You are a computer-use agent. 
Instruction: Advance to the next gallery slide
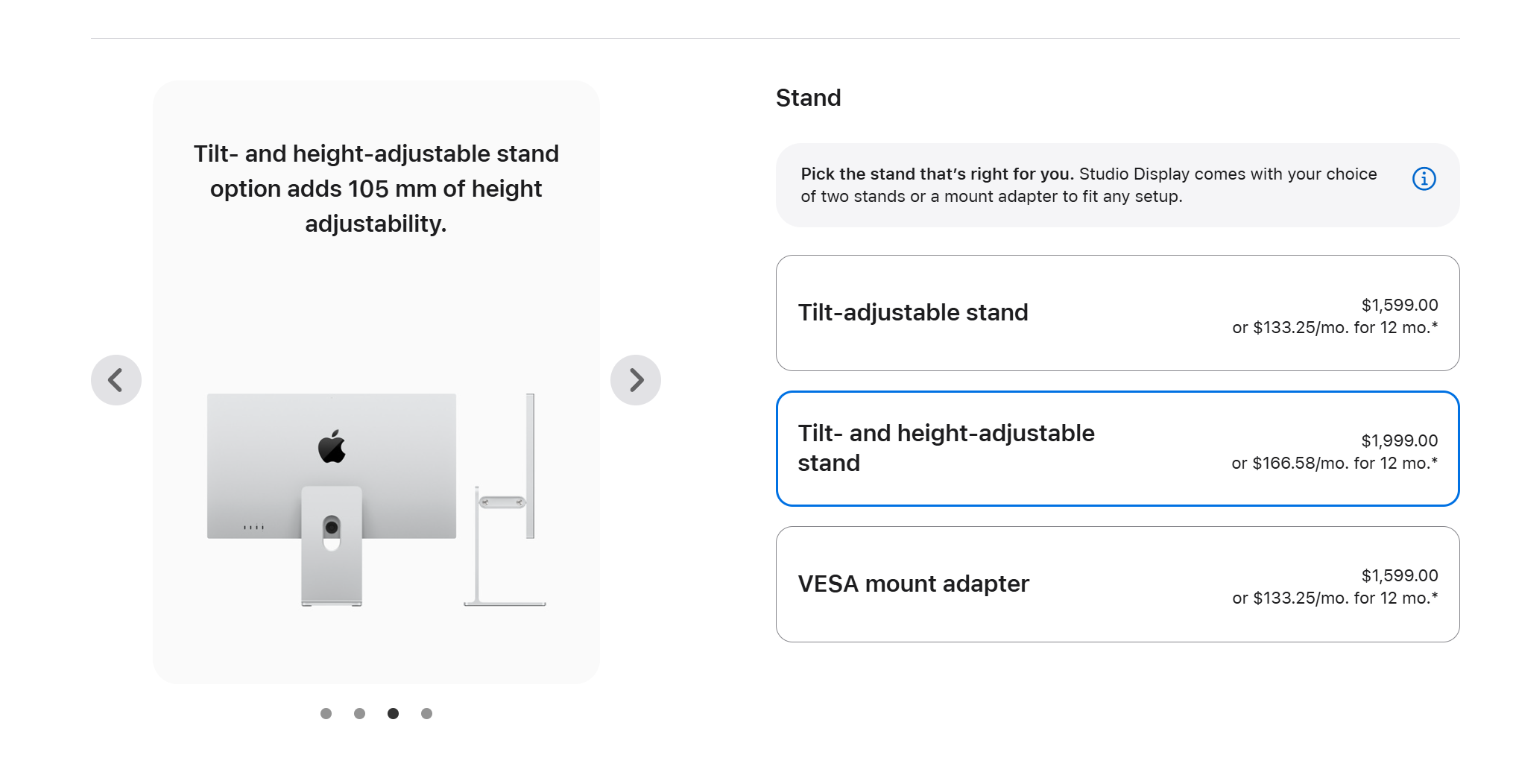click(x=636, y=380)
